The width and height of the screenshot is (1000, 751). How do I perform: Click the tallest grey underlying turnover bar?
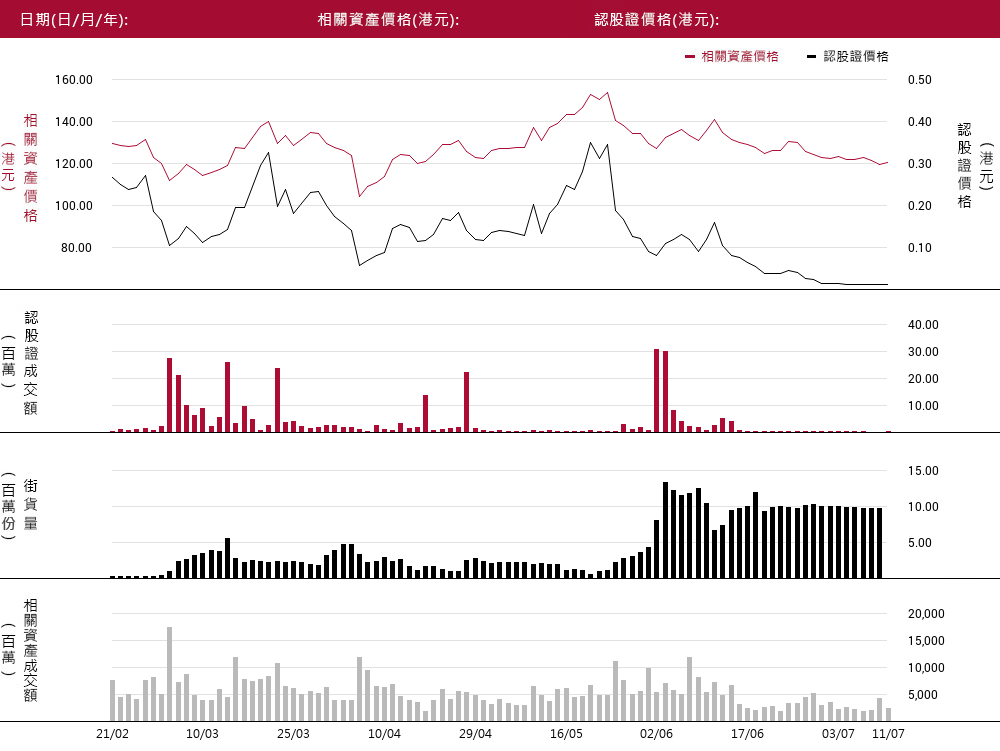(x=170, y=674)
